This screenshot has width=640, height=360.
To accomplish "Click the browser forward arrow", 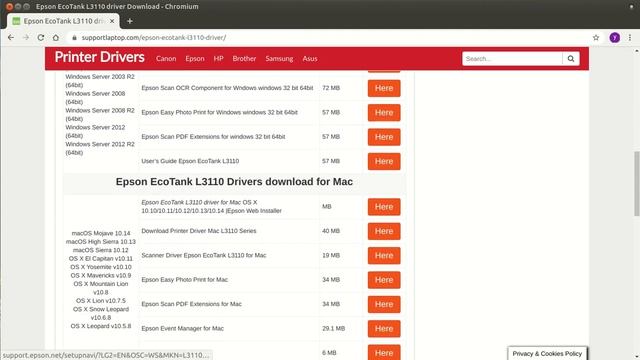I will [26, 38].
